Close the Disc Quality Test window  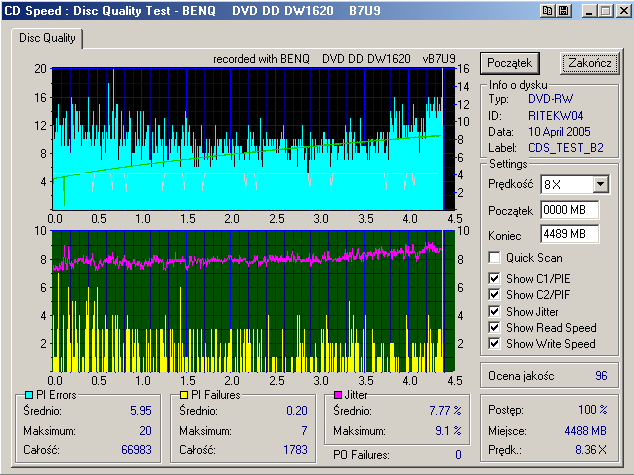(623, 11)
